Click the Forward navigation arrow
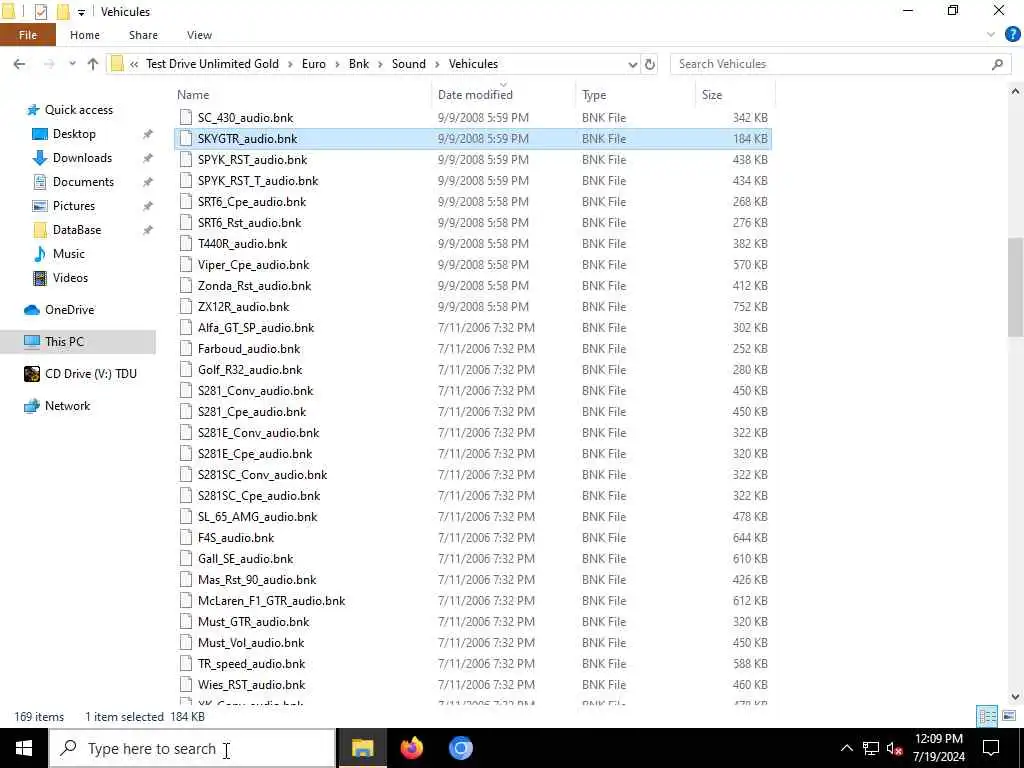This screenshot has height=768, width=1024. (49, 64)
